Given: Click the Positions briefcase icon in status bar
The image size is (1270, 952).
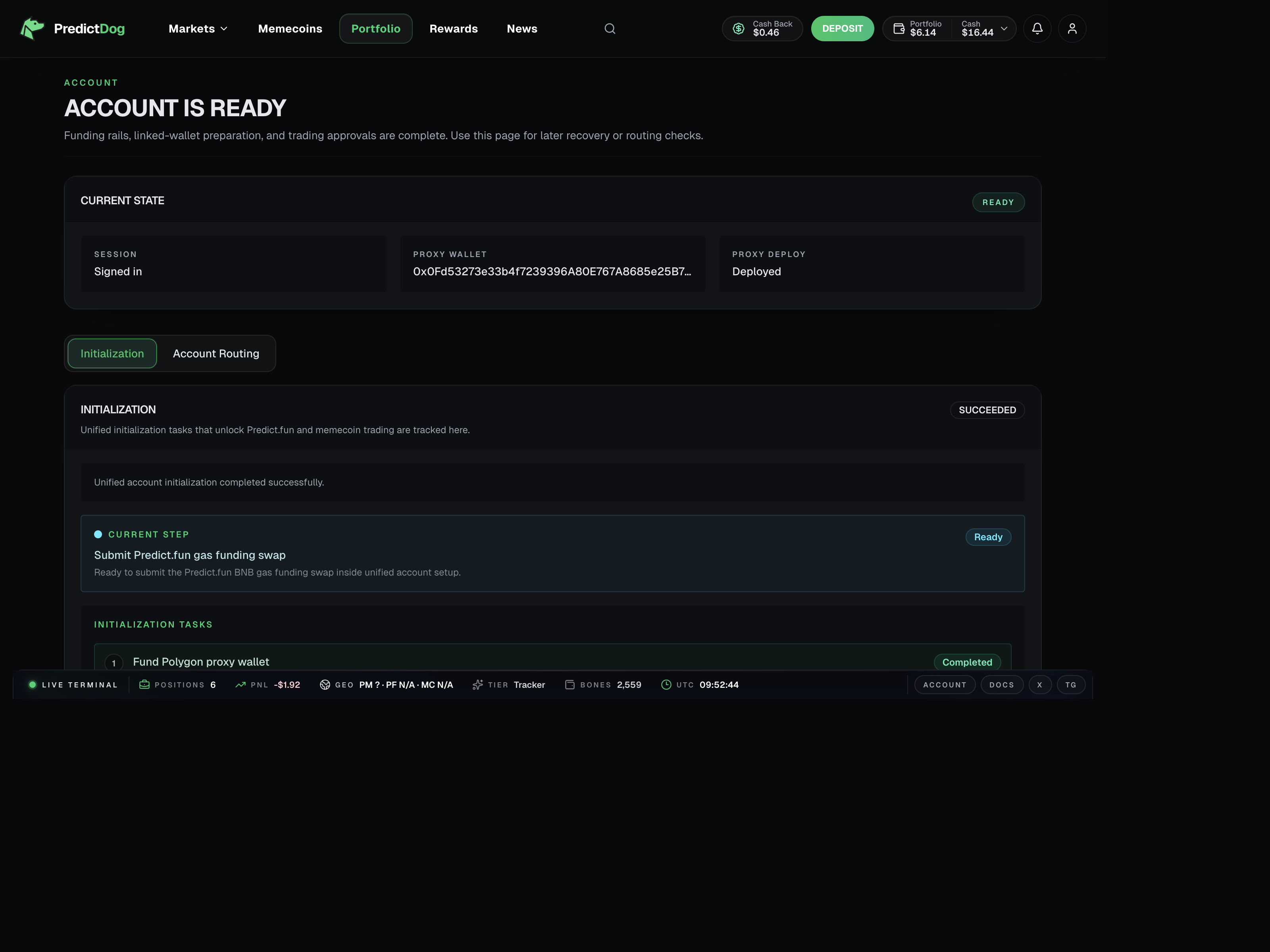Looking at the screenshot, I should click(x=144, y=685).
